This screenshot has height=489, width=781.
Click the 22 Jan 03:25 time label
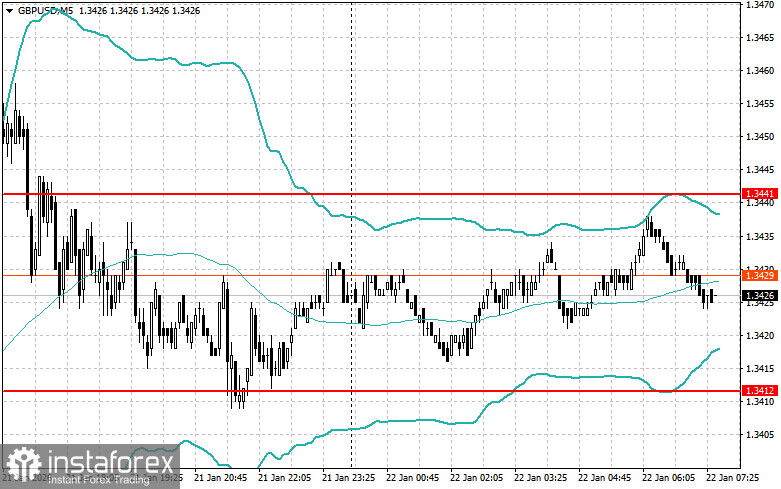click(540, 478)
